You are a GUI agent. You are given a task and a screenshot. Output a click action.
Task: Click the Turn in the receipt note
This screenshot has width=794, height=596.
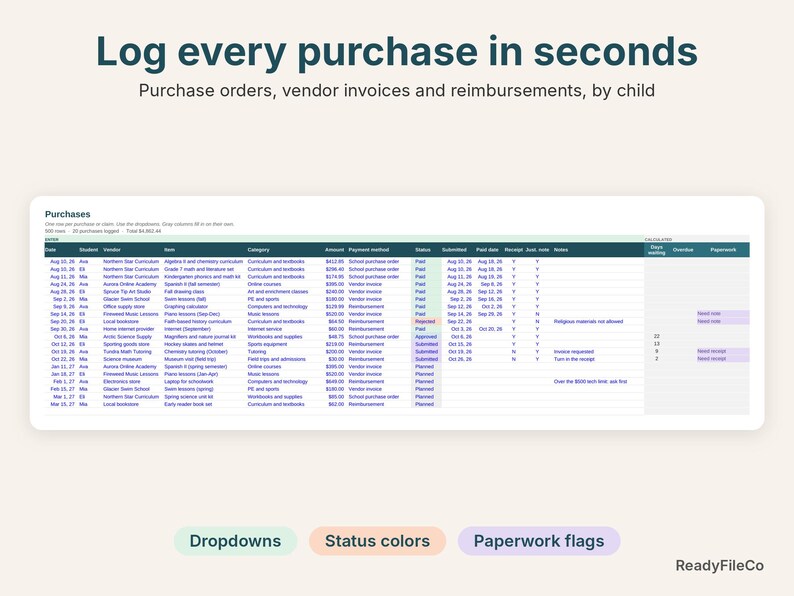[x=574, y=359]
